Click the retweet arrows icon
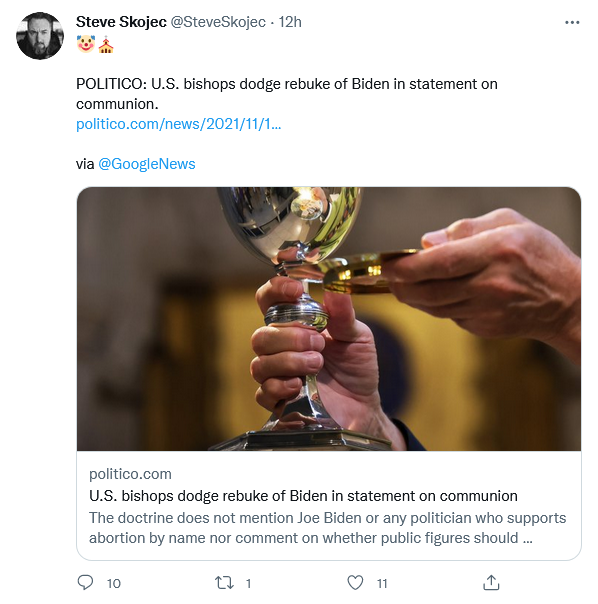 pyautogui.click(x=224, y=583)
